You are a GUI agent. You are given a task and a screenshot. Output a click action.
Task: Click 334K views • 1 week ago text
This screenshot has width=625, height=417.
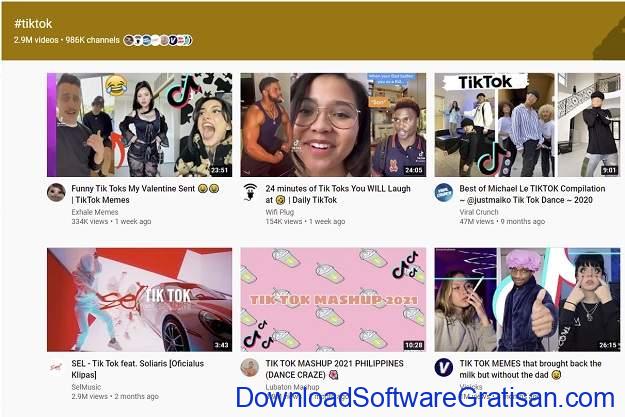tap(111, 221)
